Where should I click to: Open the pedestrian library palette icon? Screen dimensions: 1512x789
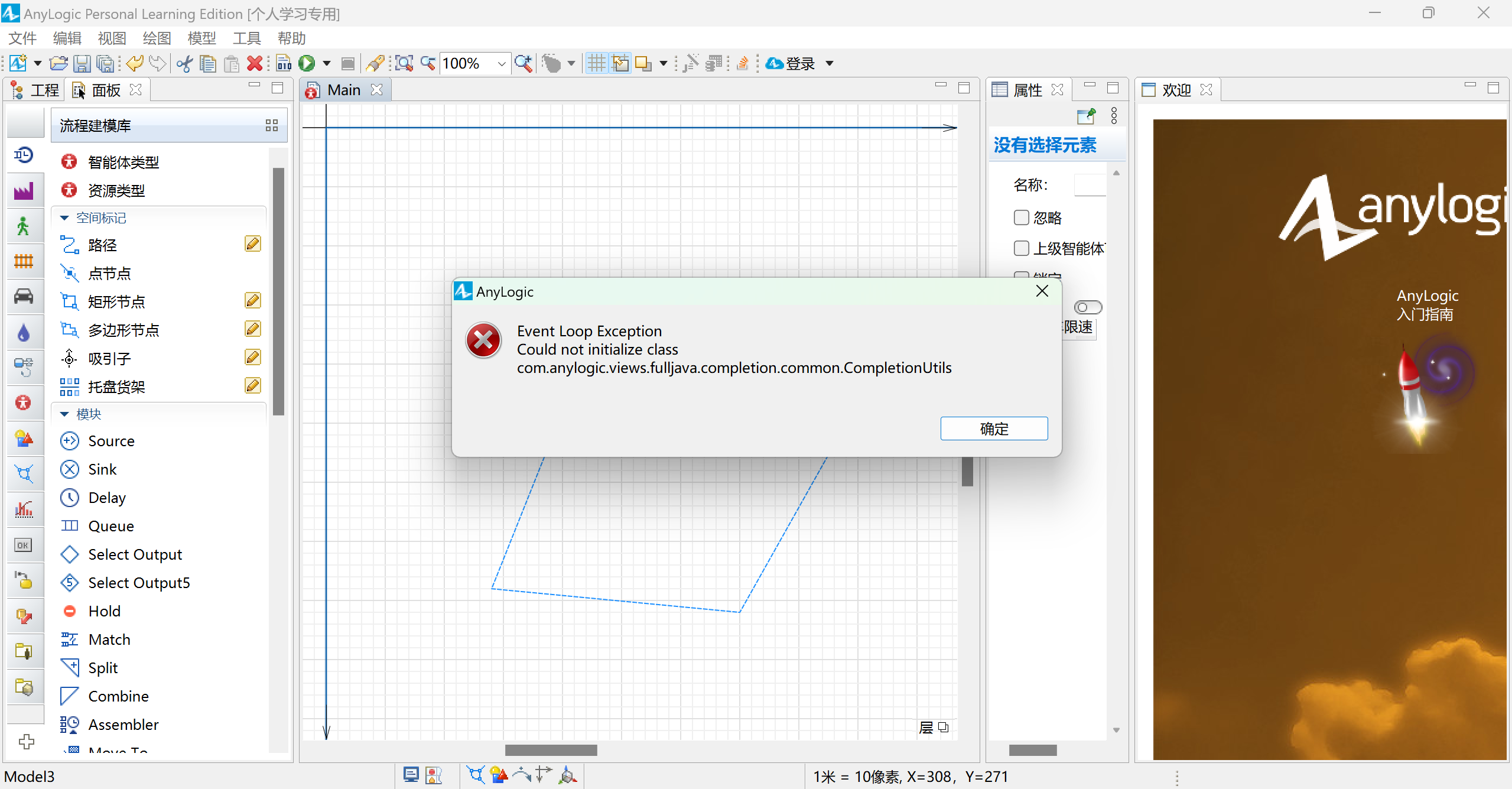click(x=24, y=226)
